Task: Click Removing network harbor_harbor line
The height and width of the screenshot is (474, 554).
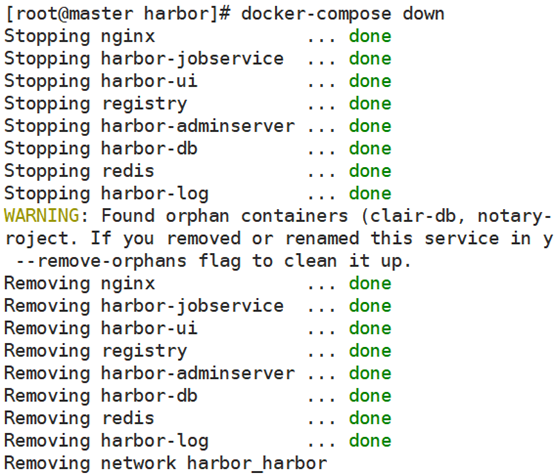Action: pos(166,463)
